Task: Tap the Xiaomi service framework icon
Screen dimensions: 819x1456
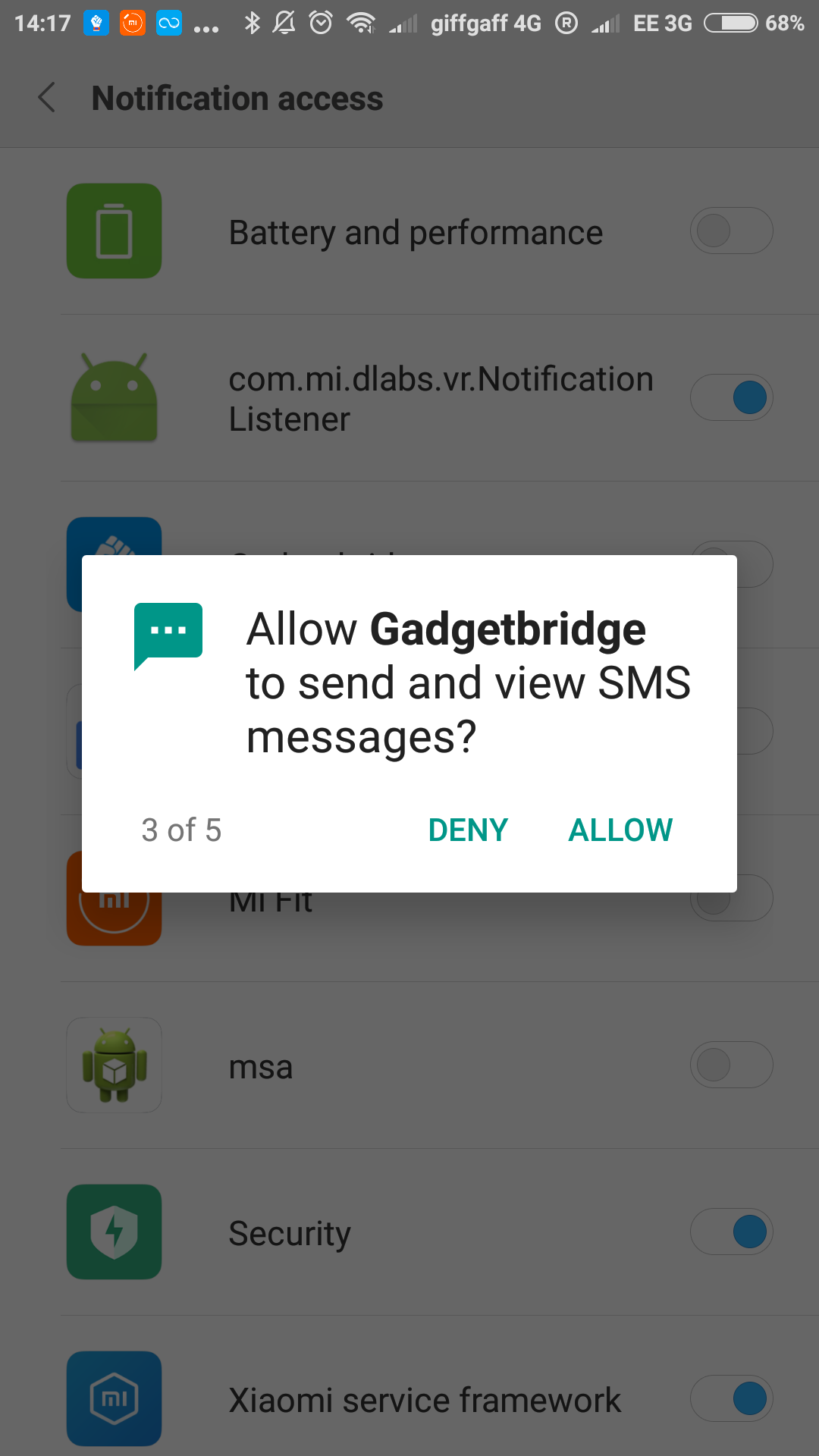Action: pos(114,1398)
